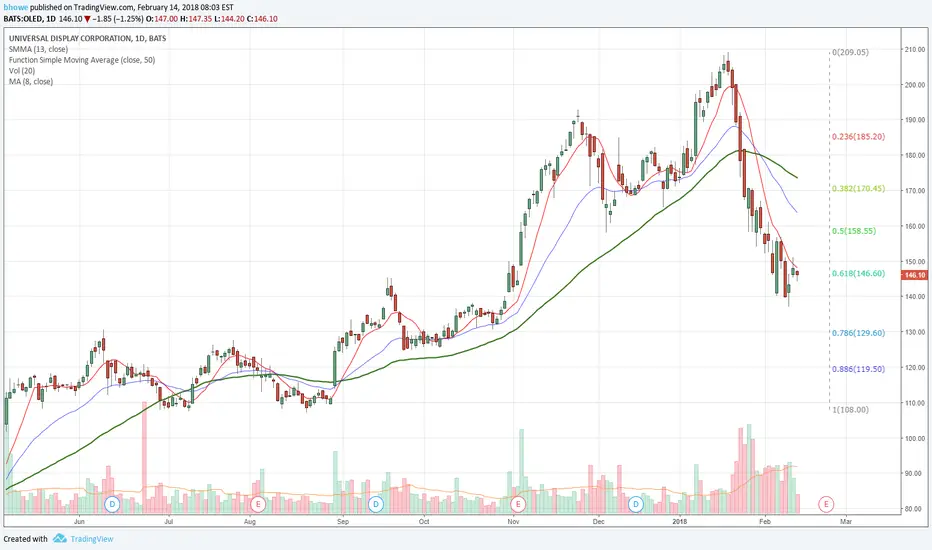Image resolution: width=932 pixels, height=550 pixels.
Task: Click the 200.00 price axis label
Action: click(x=915, y=85)
